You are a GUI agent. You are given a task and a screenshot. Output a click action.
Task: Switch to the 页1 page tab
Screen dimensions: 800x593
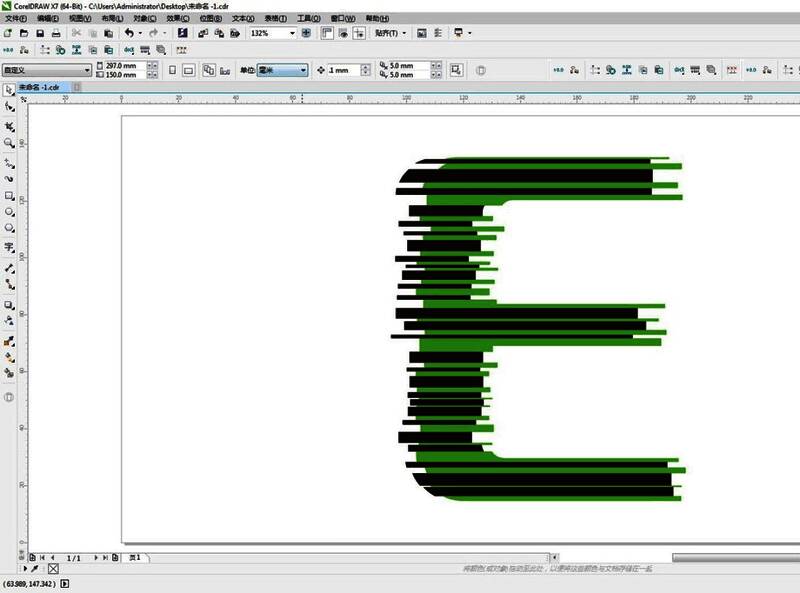click(x=134, y=557)
